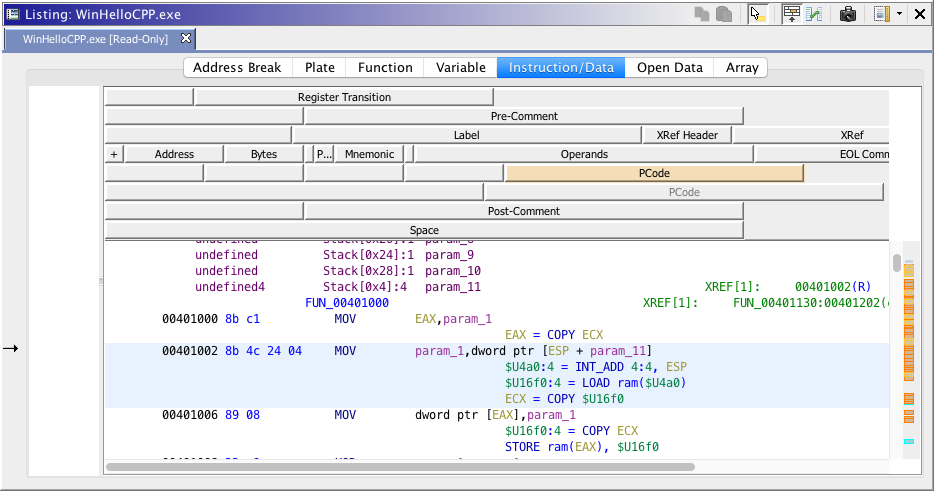
Task: Click the Paste icon in the listing toolbar
Action: (x=723, y=14)
